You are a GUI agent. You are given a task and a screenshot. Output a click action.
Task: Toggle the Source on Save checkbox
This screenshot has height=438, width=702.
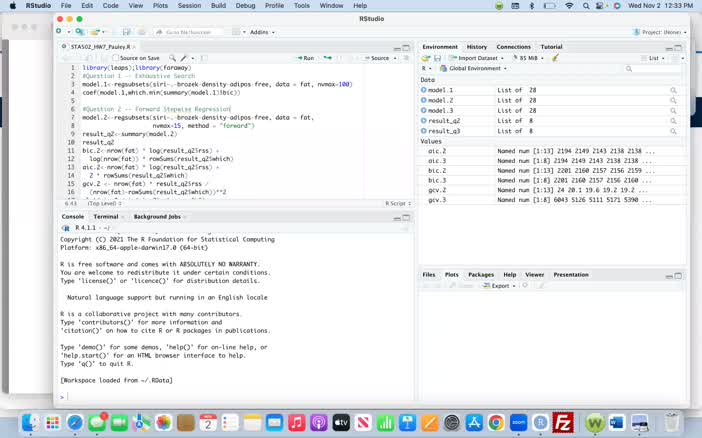(115, 58)
